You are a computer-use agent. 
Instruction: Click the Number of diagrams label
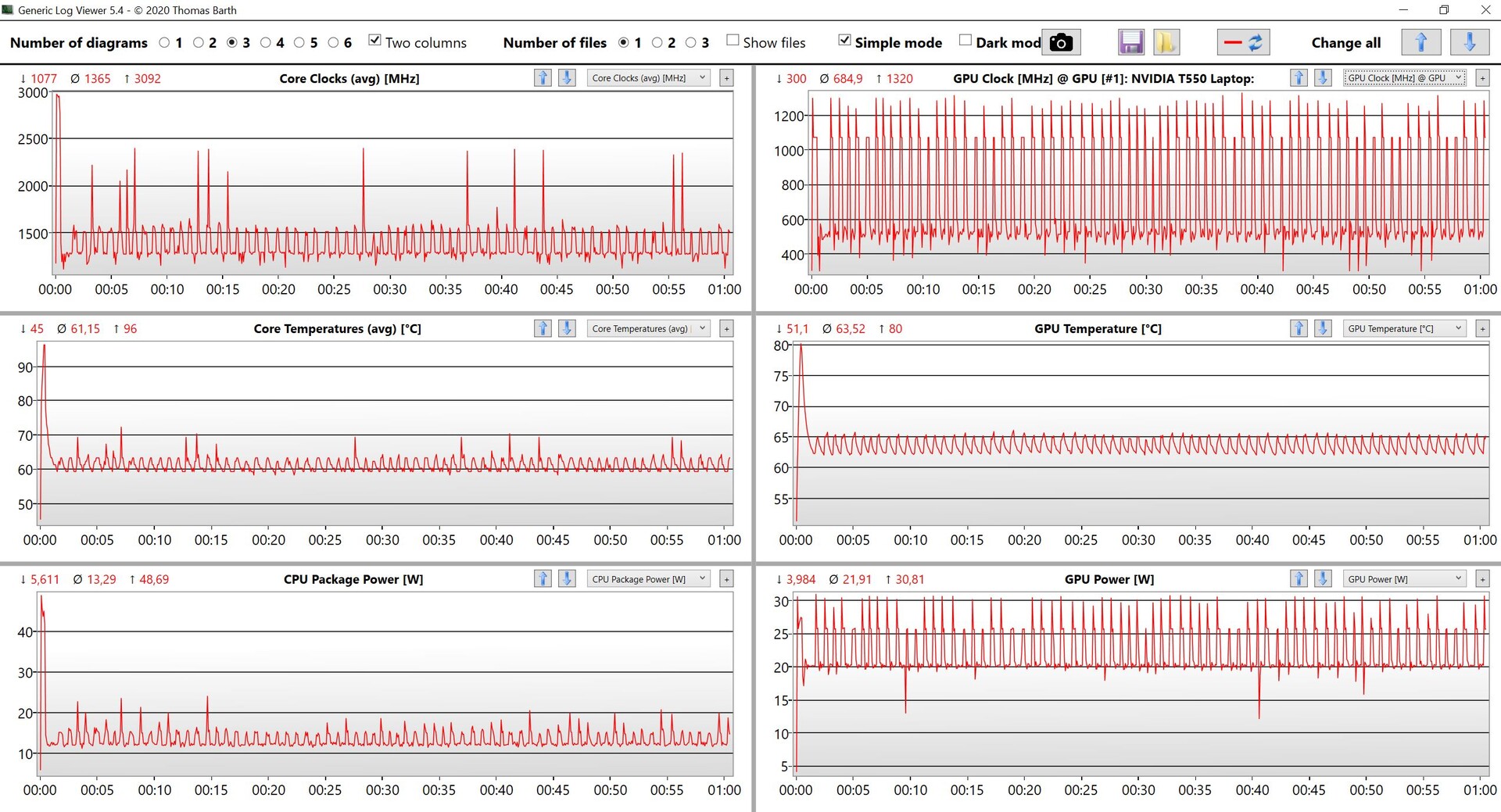(78, 43)
